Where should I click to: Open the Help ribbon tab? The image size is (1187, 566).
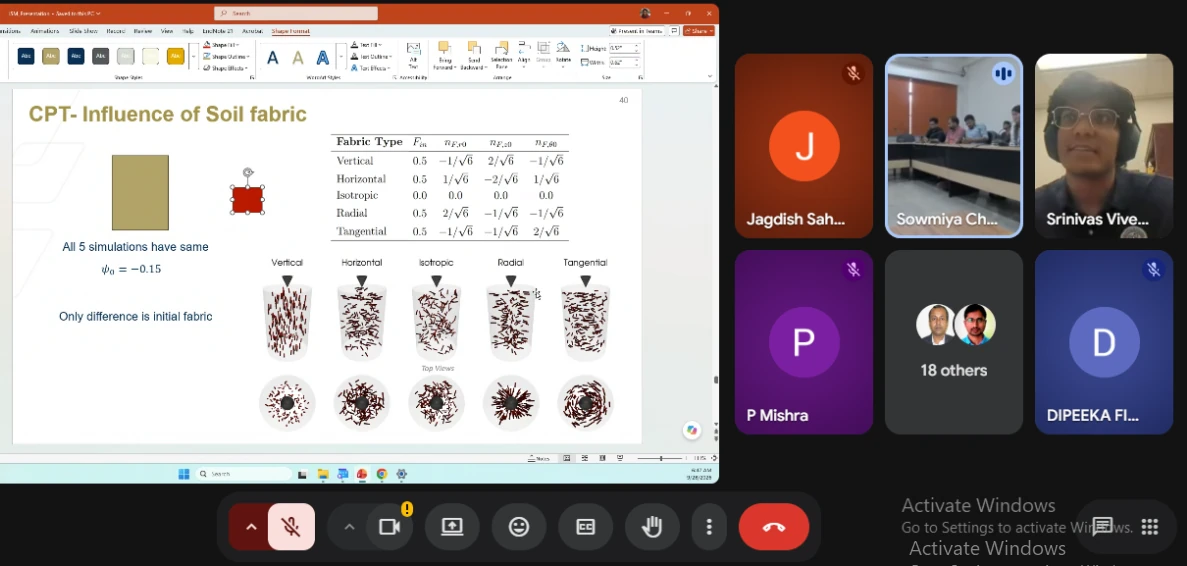coord(188,31)
